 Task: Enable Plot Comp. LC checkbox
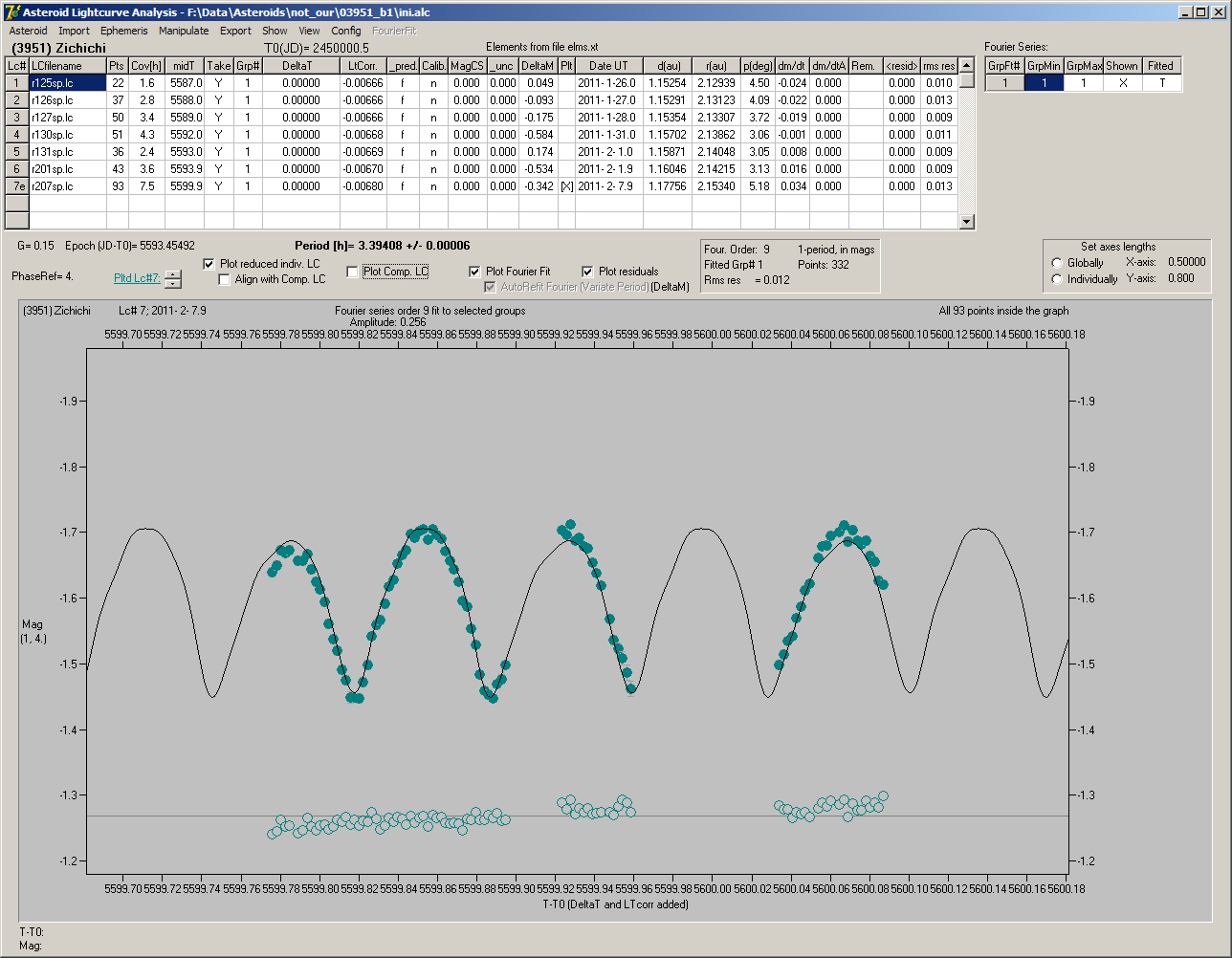pos(352,272)
